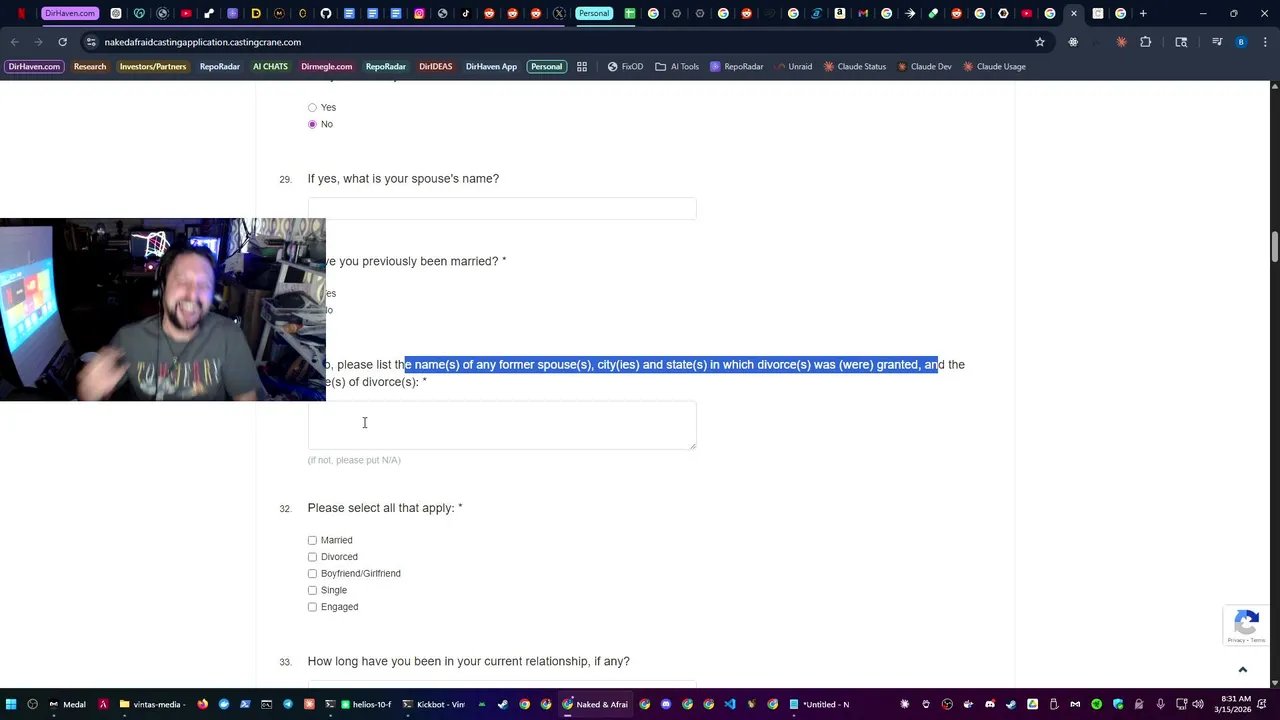Open the TikTok tab

466,14
